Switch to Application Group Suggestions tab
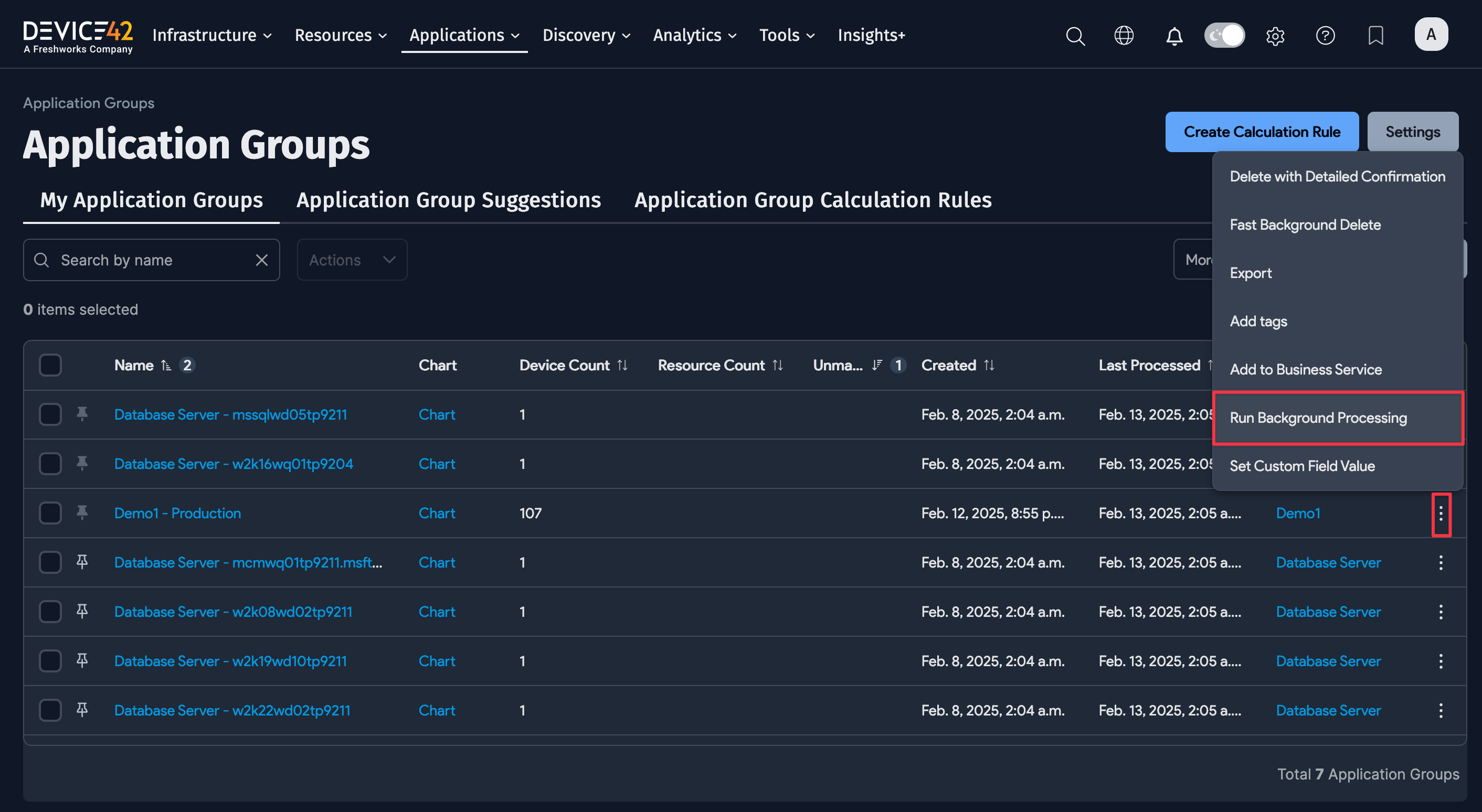Image resolution: width=1482 pixels, height=812 pixels. click(x=448, y=199)
